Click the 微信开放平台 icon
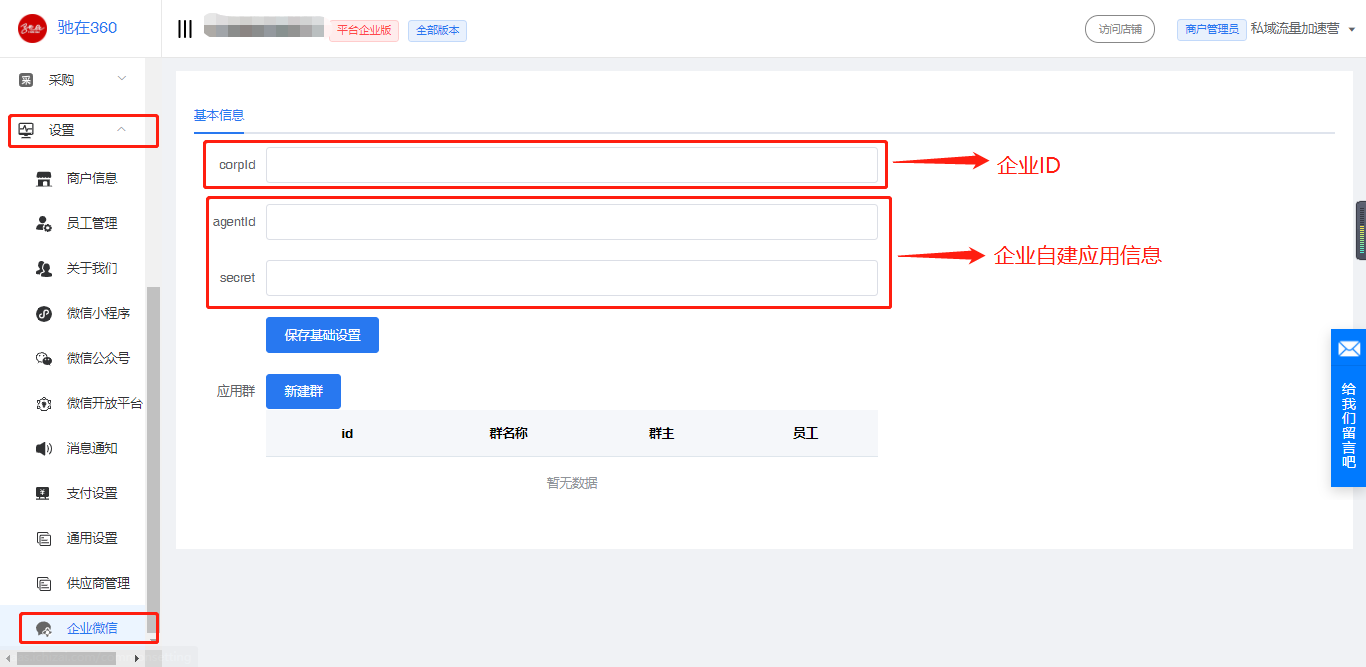The height and width of the screenshot is (667, 1366). coord(44,404)
